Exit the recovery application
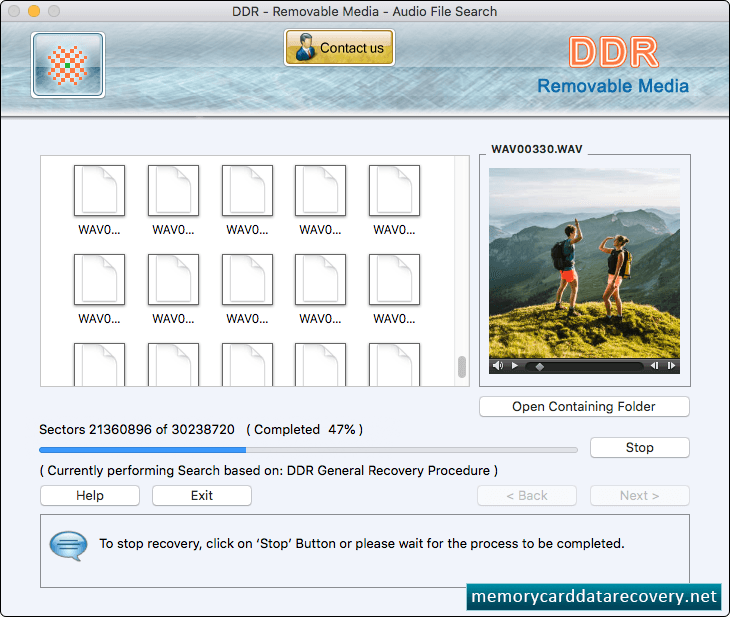 click(x=202, y=495)
